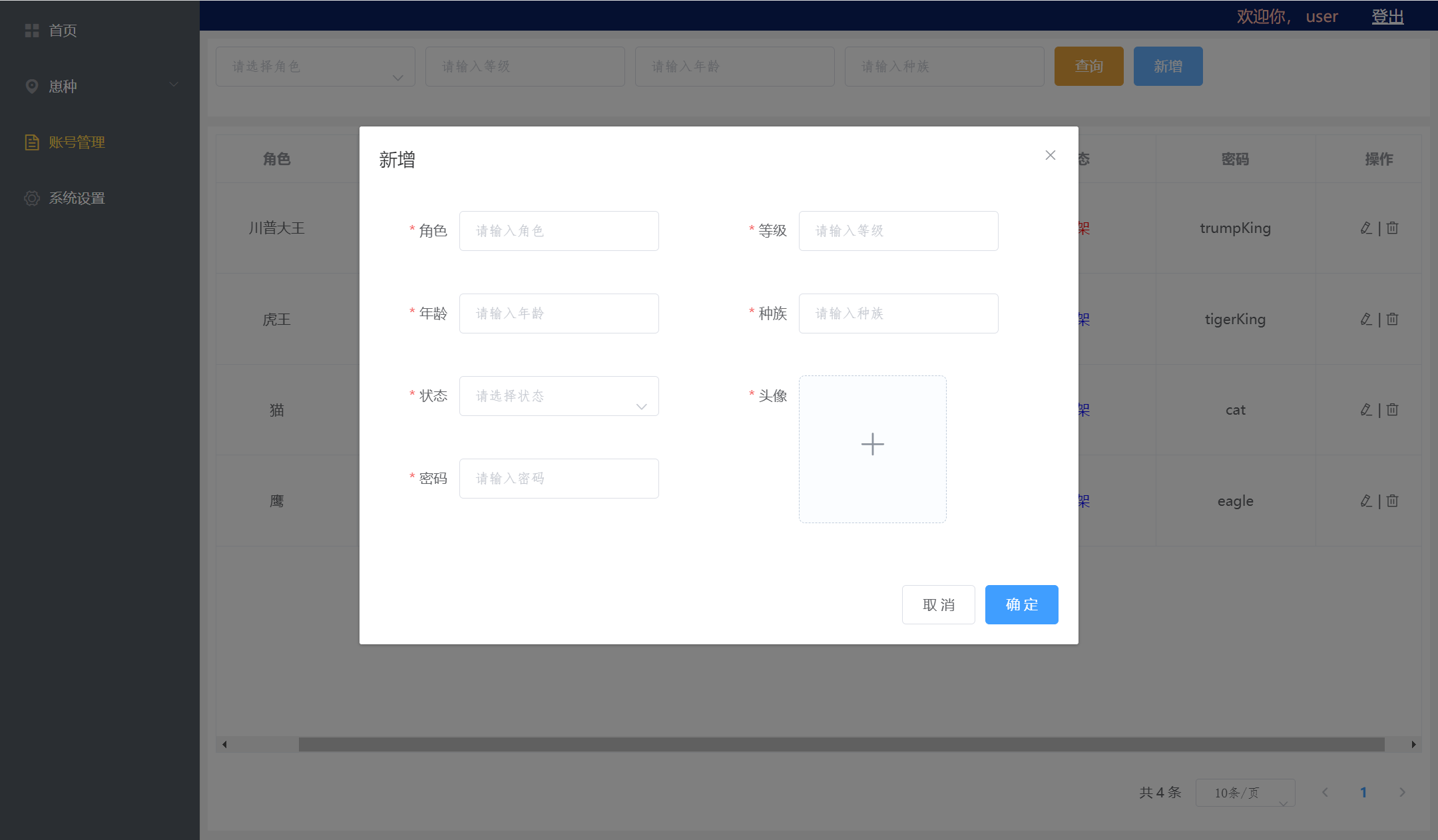Focus the 请输入种族 field in dialog

pos(899,314)
